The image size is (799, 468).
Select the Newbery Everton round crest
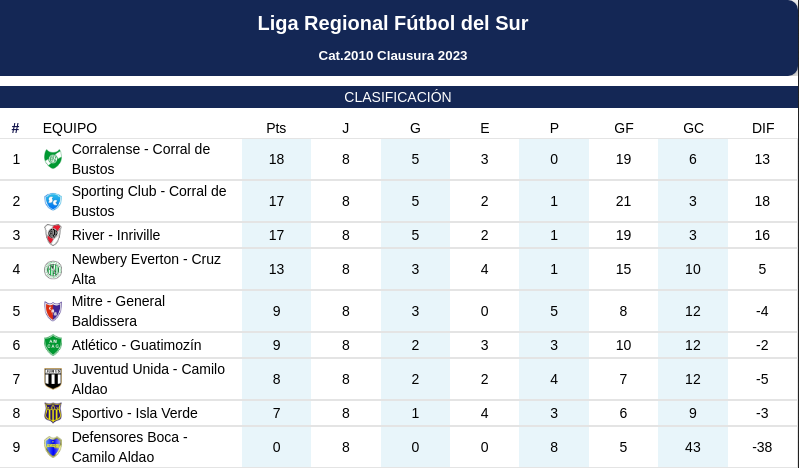(53, 269)
